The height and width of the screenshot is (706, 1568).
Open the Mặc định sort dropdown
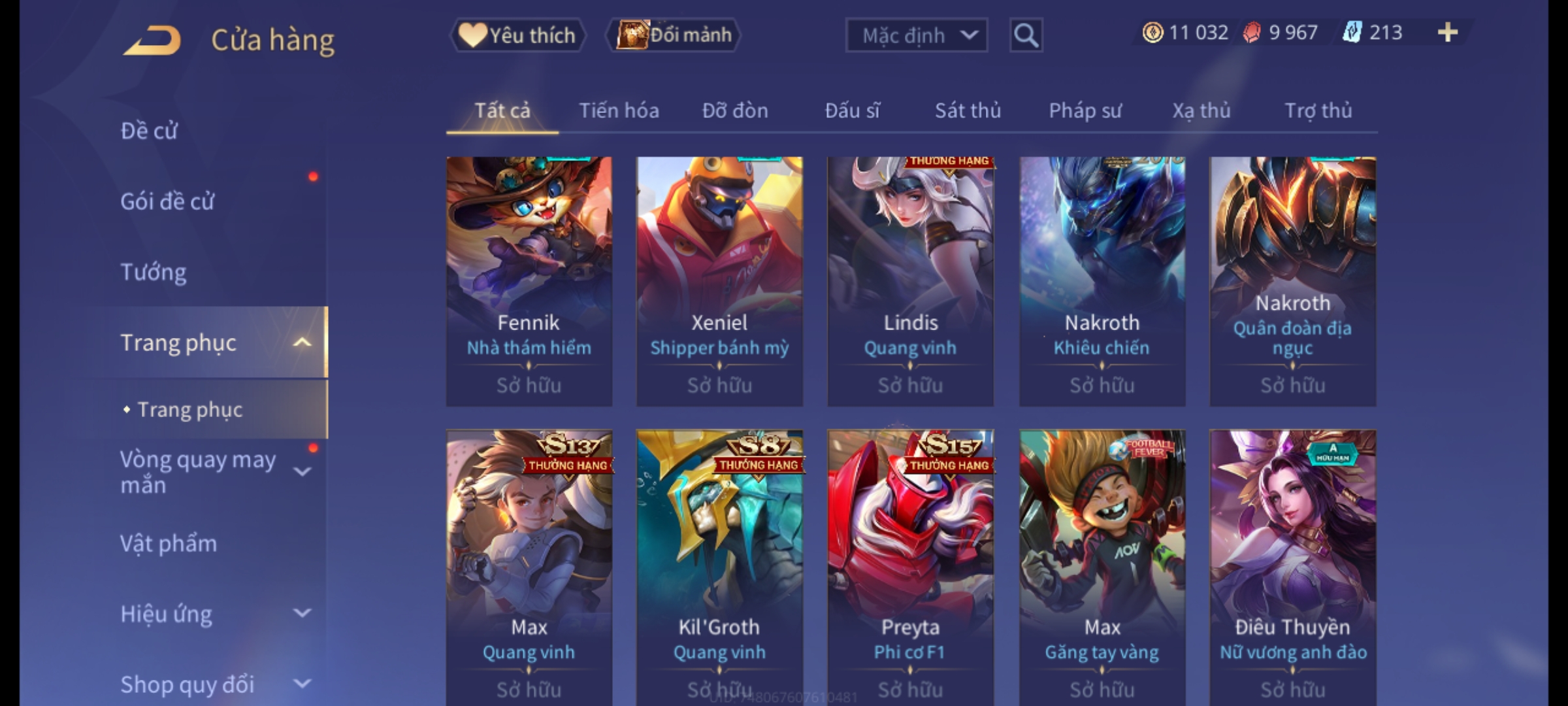point(917,35)
